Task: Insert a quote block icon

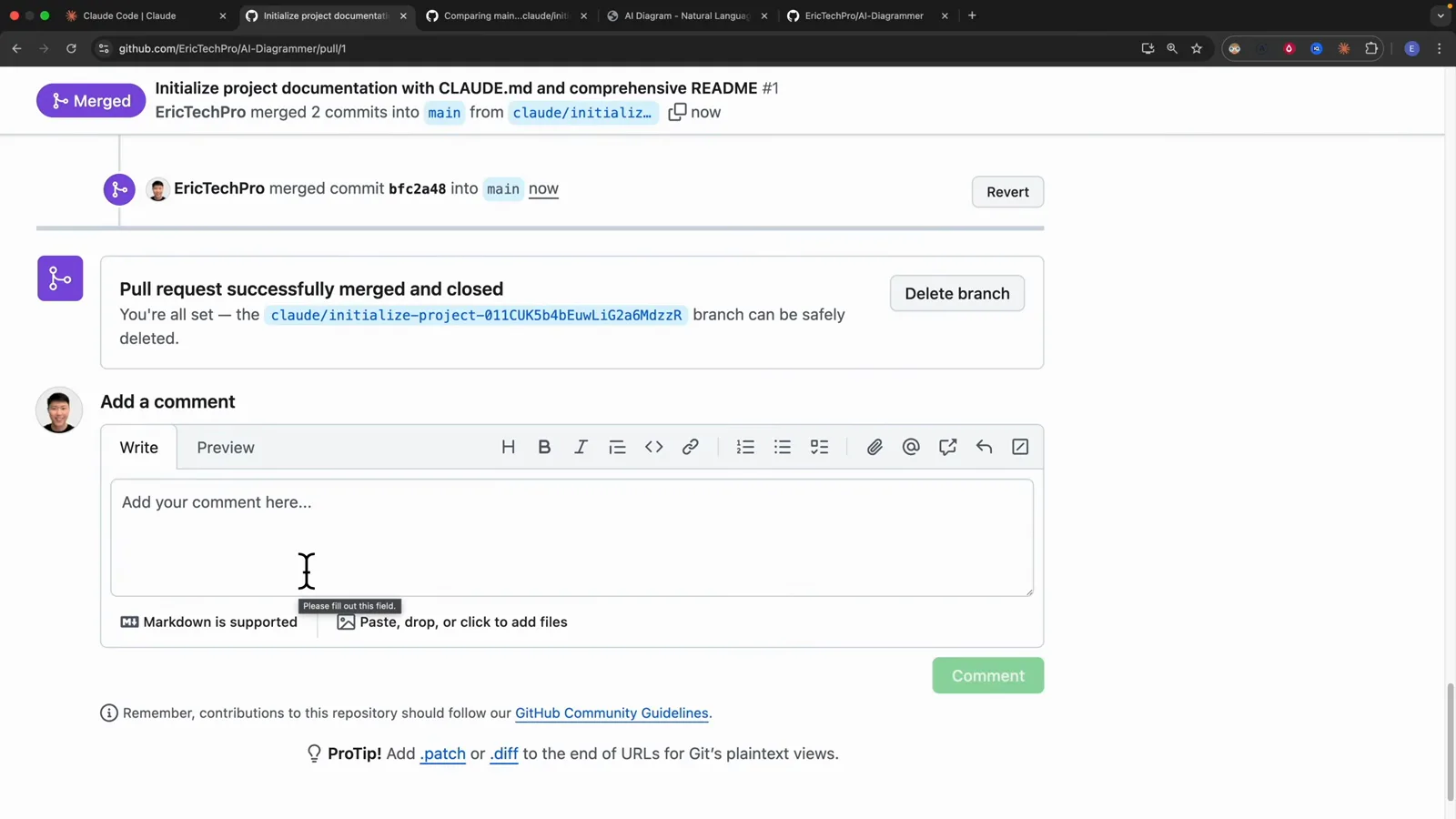Action: 617,447
